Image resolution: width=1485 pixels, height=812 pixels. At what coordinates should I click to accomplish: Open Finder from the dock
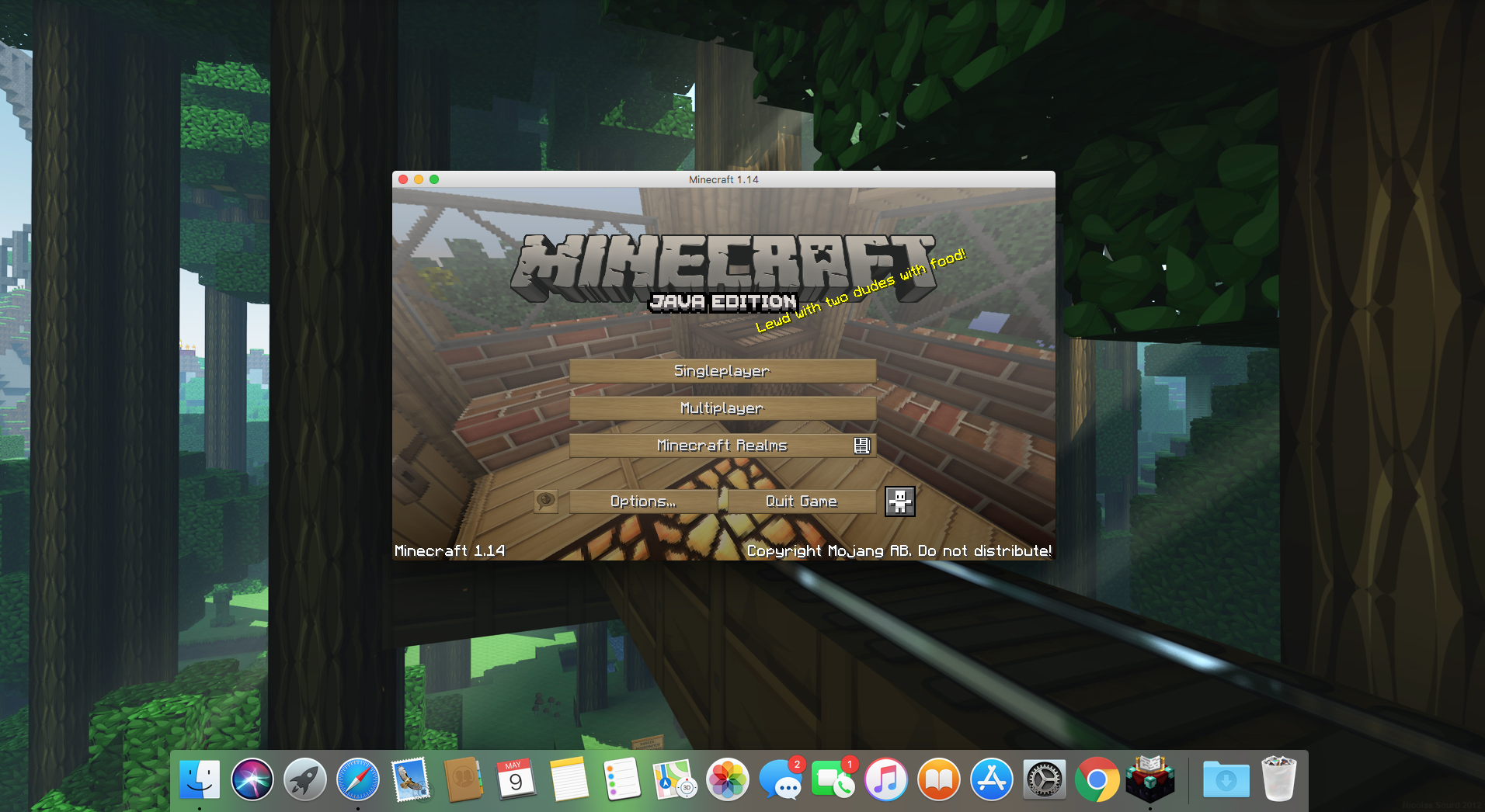coord(199,779)
